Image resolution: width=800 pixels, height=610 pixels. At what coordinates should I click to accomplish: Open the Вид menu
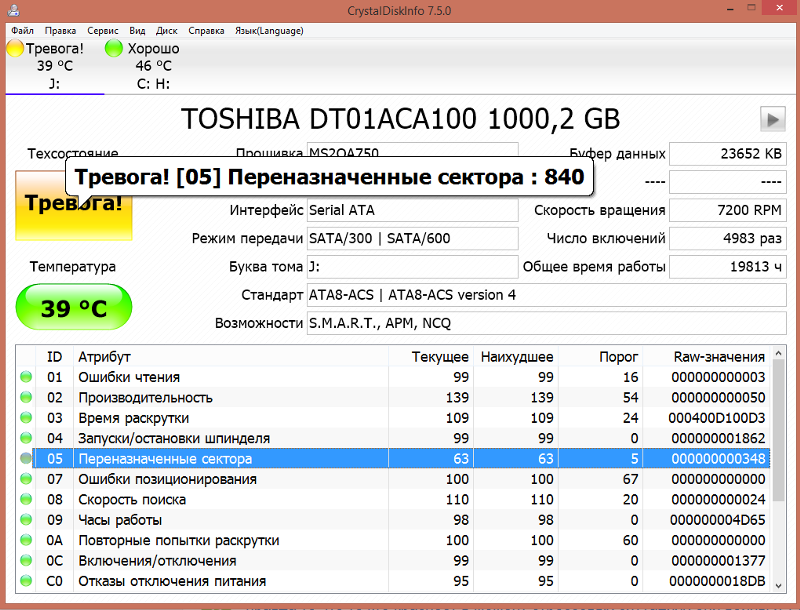pyautogui.click(x=137, y=31)
